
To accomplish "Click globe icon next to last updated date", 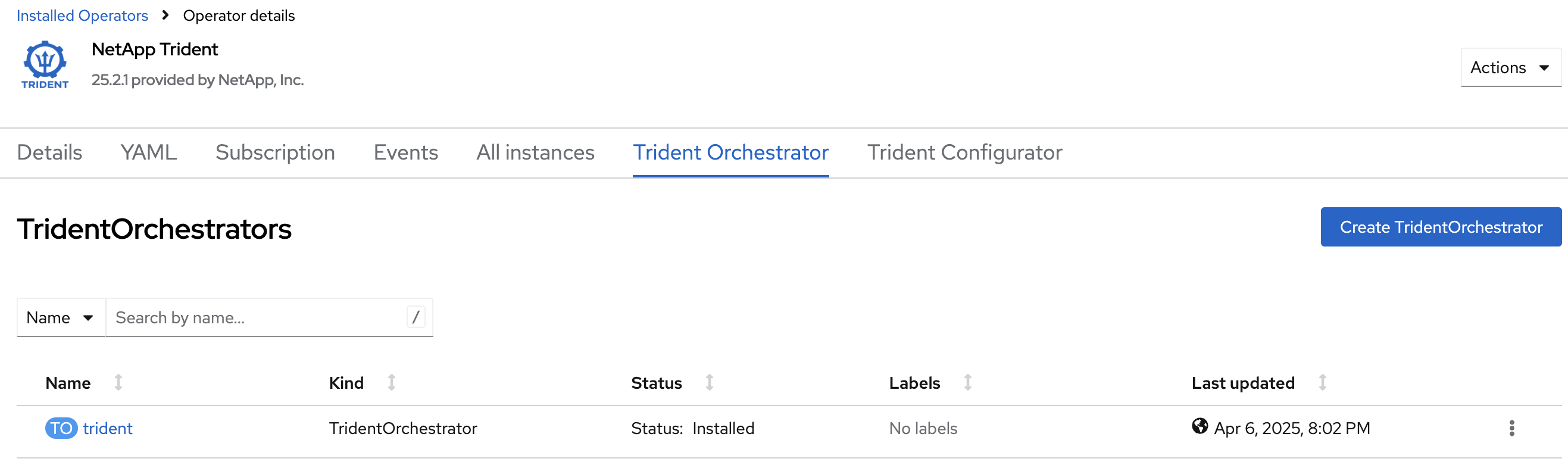I will [x=1200, y=426].
